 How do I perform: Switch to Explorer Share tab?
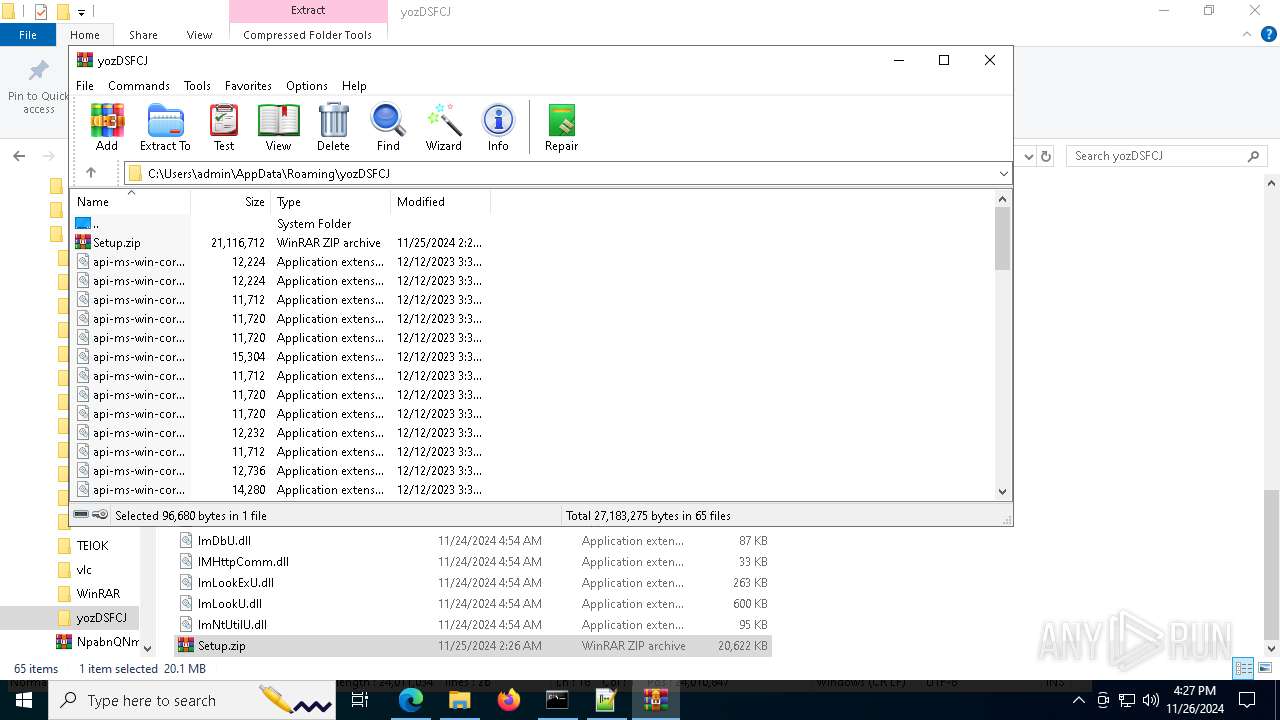click(x=143, y=35)
